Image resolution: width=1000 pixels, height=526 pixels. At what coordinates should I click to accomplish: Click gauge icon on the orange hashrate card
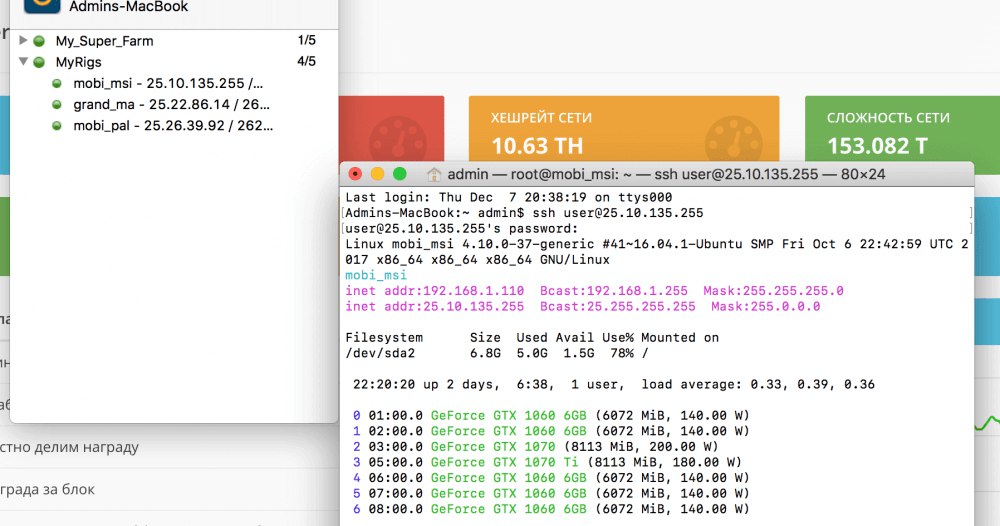[734, 138]
